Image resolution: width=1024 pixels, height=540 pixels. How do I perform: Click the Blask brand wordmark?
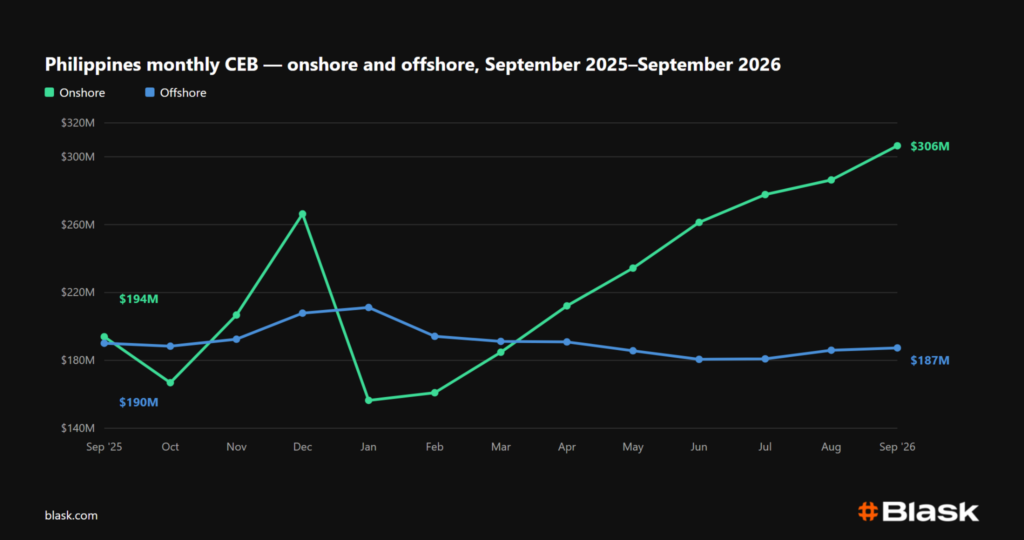[x=931, y=511]
